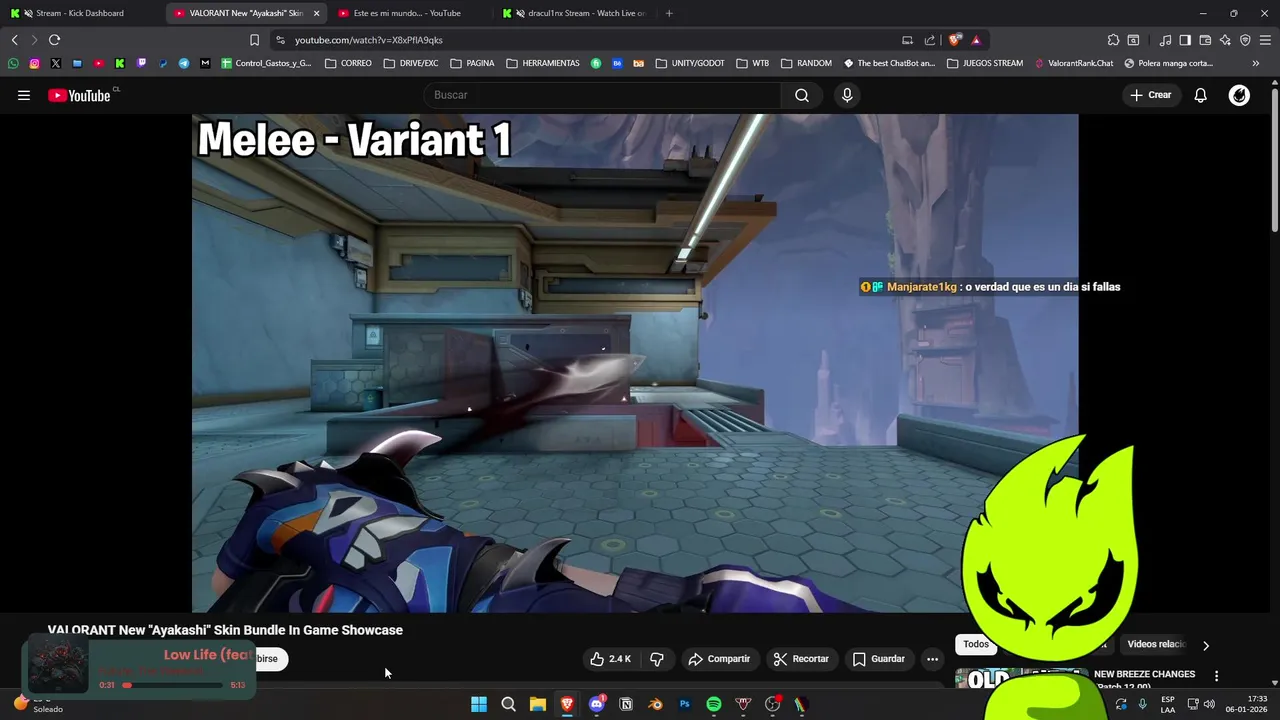
Task: Click the YouTube Buscar search field
Action: point(603,95)
